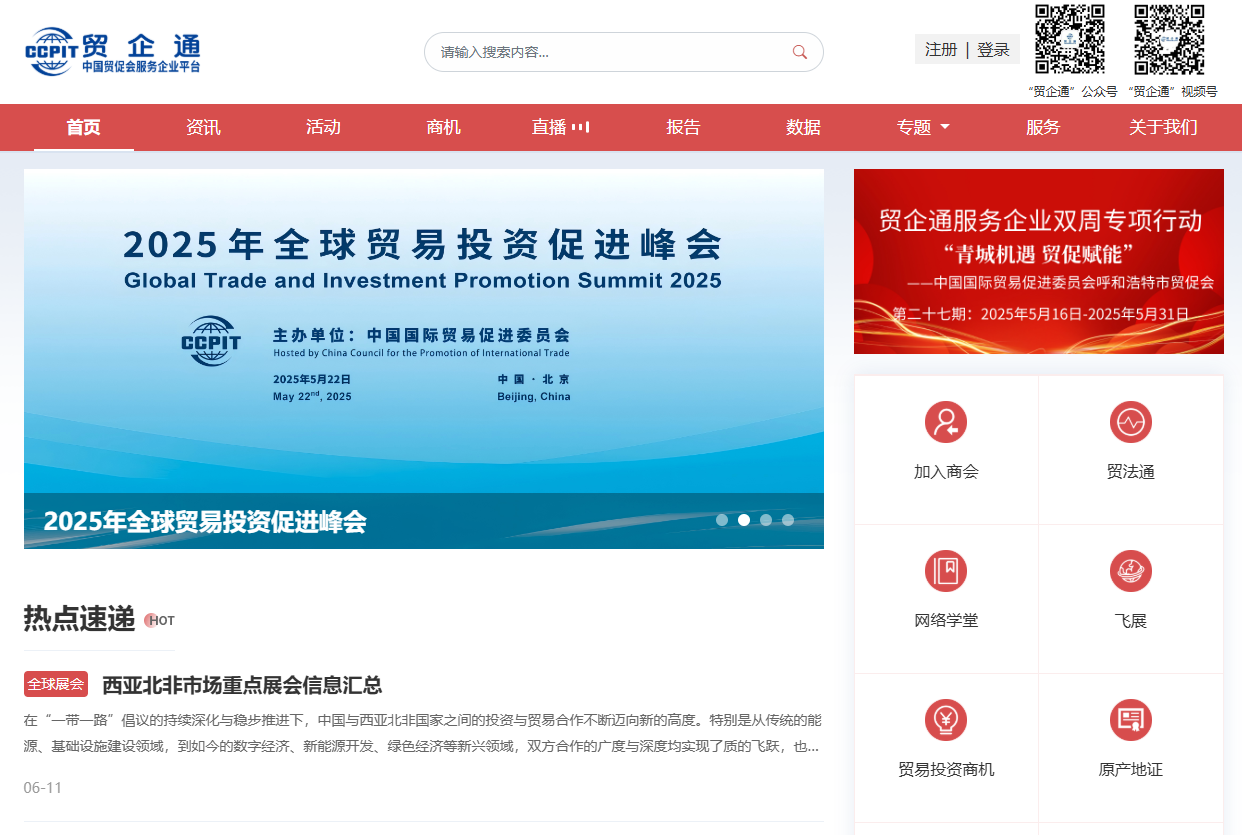Click the 贸易投资商机 label

[946, 770]
